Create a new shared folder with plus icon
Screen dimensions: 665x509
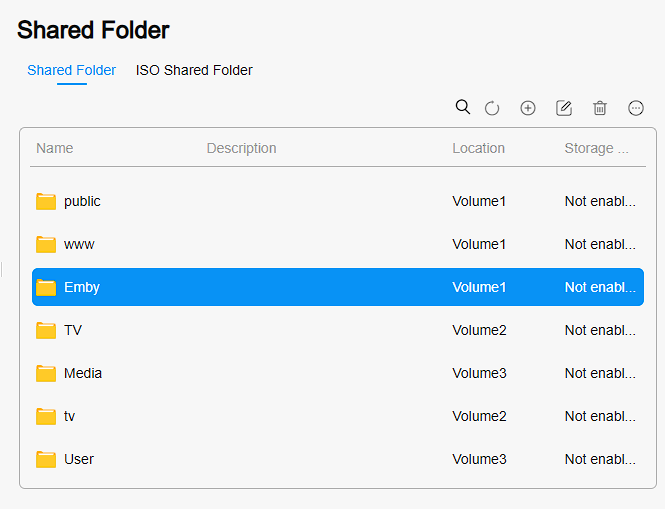tap(528, 108)
